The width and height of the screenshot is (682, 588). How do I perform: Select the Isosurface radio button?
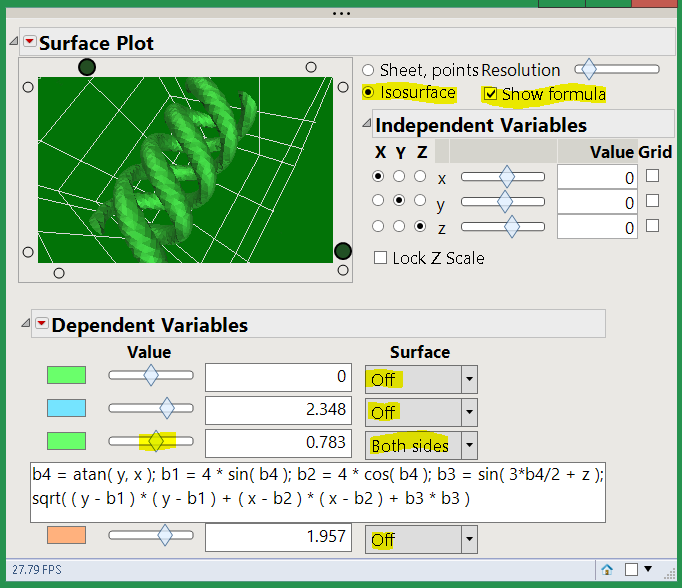[x=368, y=92]
